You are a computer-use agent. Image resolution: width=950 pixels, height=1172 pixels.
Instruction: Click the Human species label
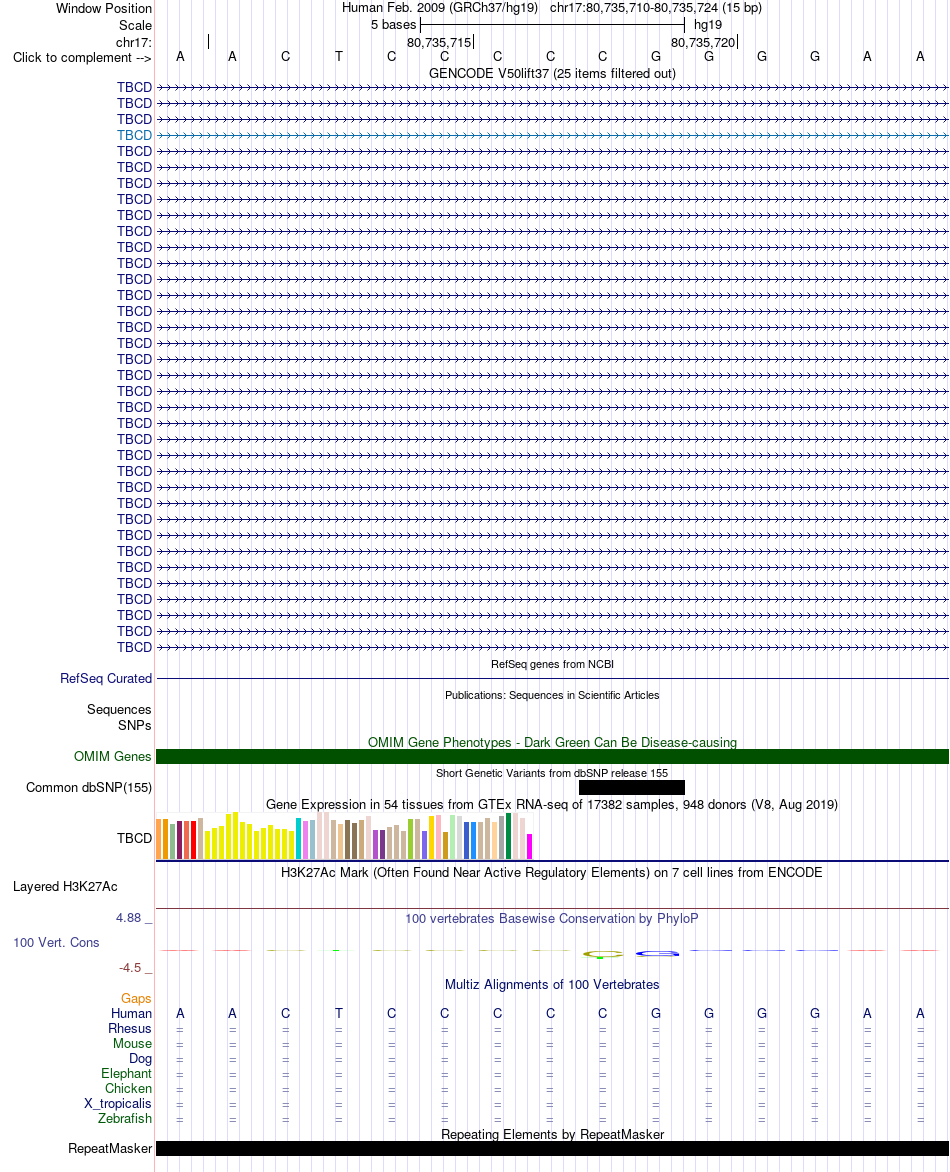[x=132, y=1014]
